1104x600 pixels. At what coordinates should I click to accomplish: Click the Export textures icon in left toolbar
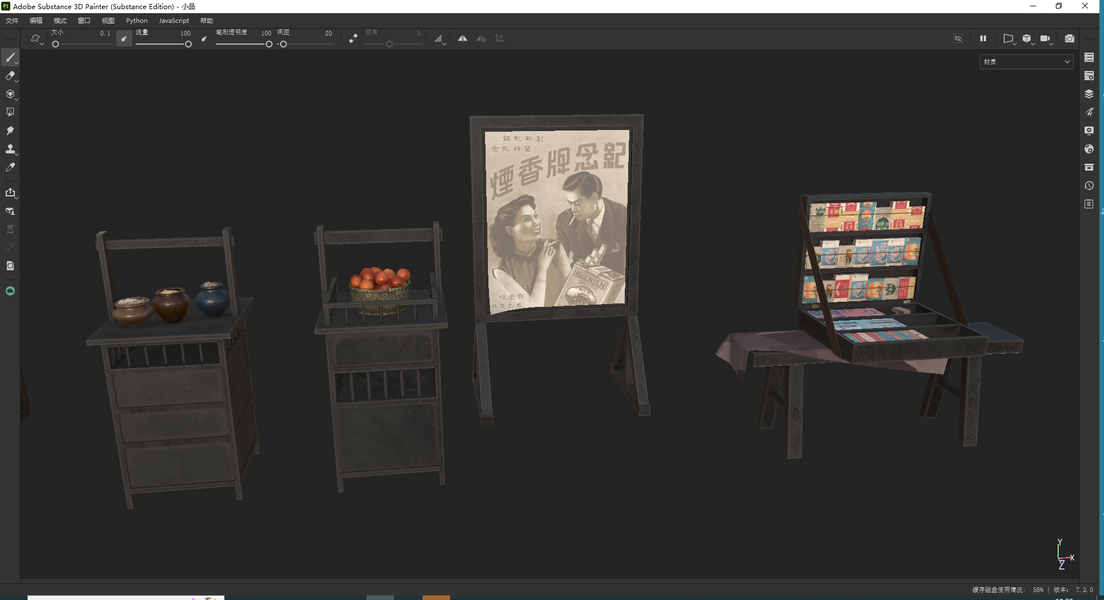pos(11,192)
